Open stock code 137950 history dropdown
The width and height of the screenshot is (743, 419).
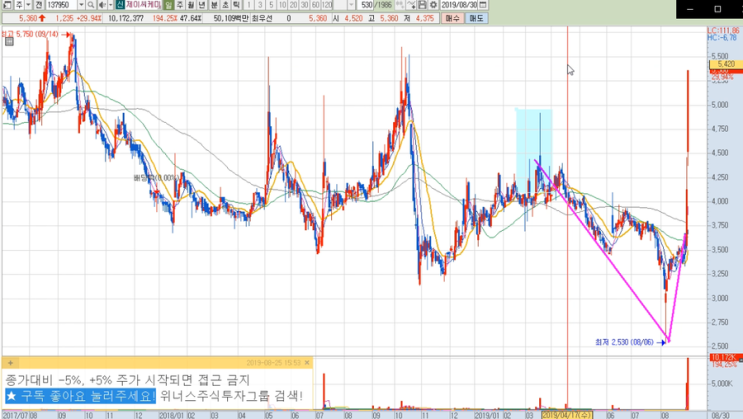81,5
